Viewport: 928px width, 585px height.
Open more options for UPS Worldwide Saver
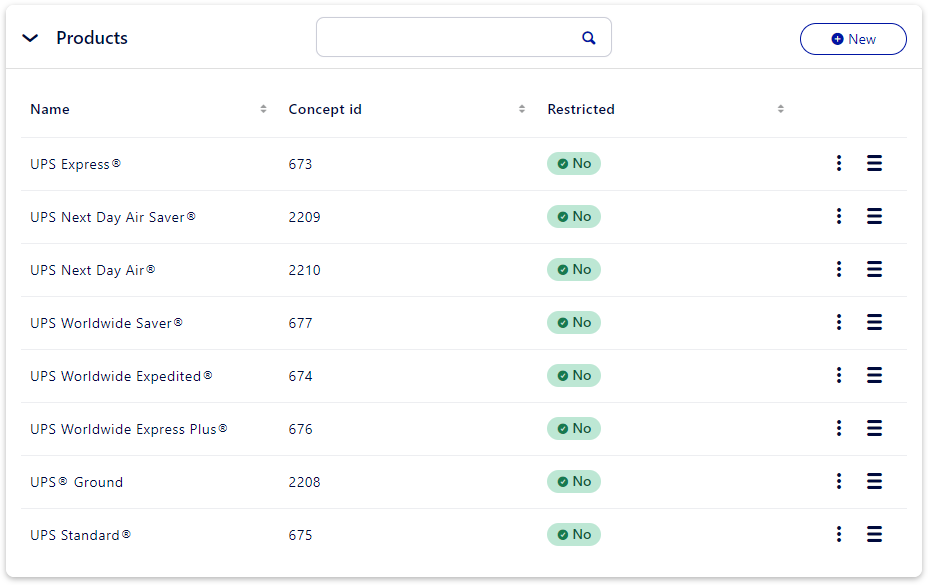(839, 322)
